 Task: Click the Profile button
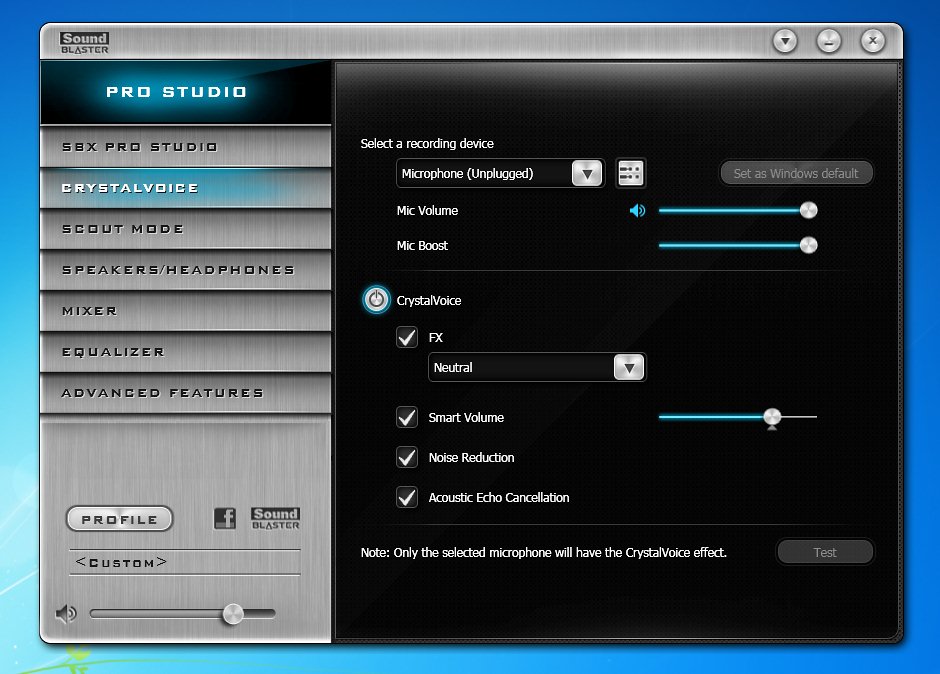[x=119, y=519]
